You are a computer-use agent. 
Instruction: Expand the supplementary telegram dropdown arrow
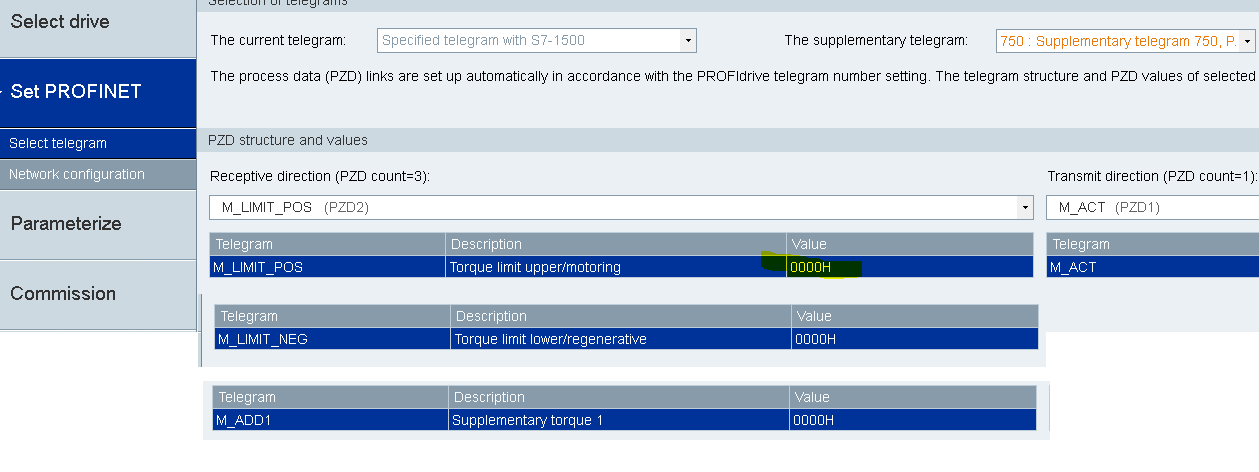point(1247,41)
